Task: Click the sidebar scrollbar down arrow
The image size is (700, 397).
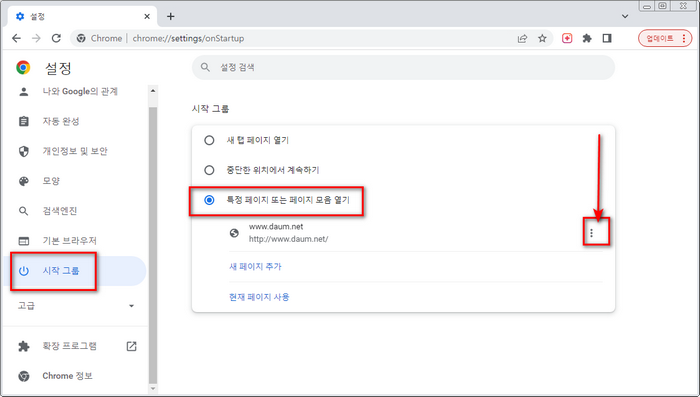Action: tap(153, 389)
